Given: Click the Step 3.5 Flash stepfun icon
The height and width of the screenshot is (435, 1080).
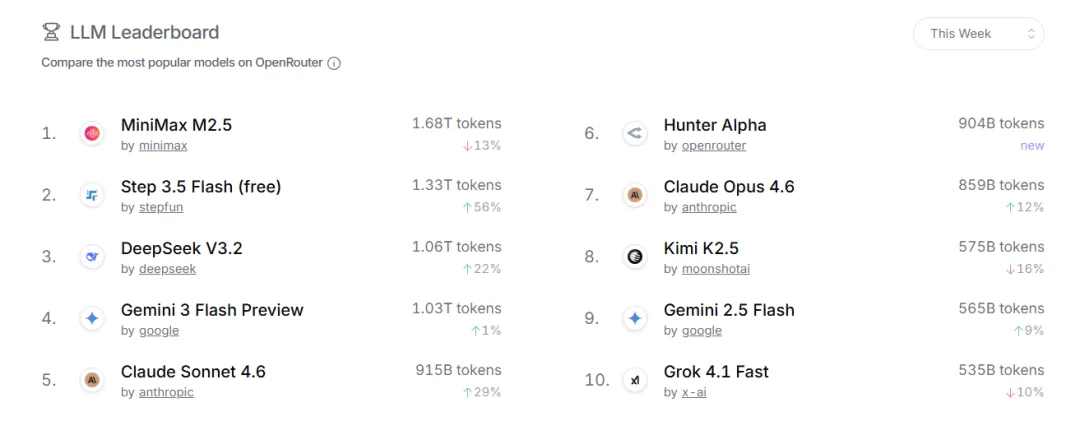Looking at the screenshot, I should coord(92,195).
